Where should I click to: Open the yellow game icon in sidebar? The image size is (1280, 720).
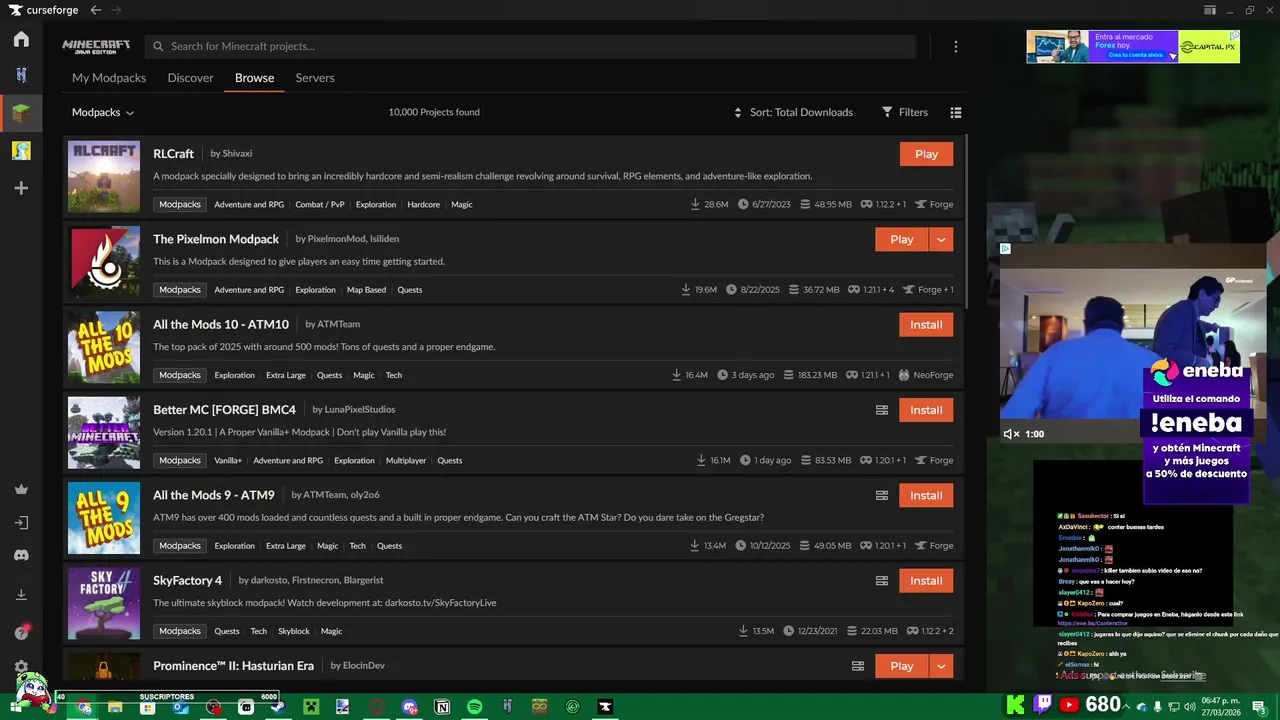coord(21,151)
